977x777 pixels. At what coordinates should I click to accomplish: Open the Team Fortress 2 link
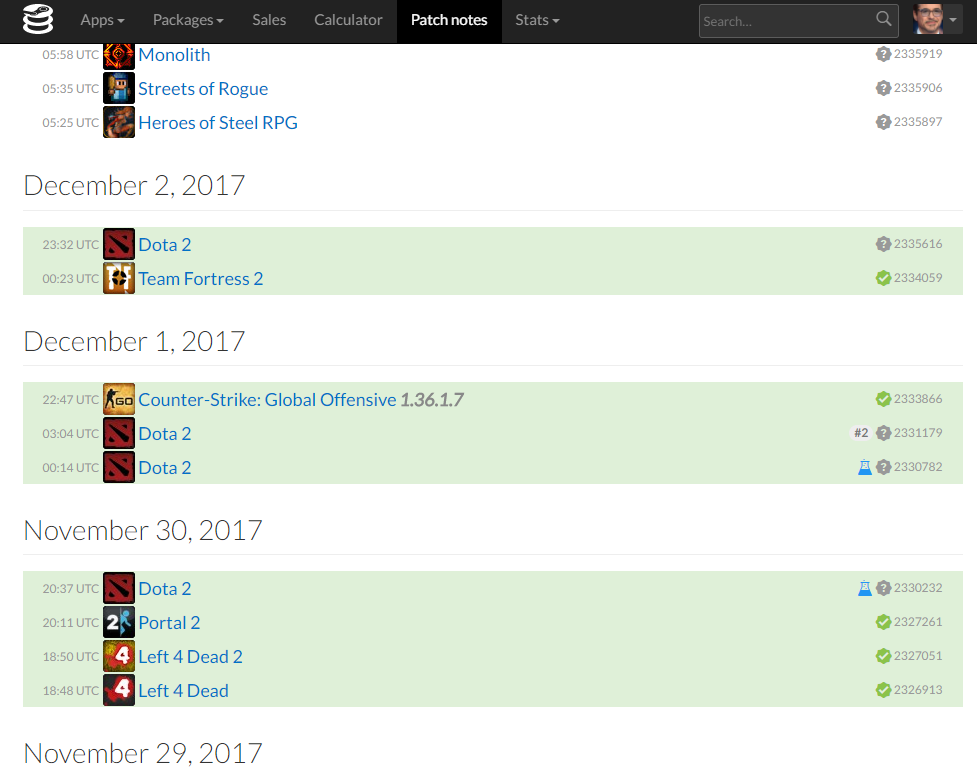(201, 279)
